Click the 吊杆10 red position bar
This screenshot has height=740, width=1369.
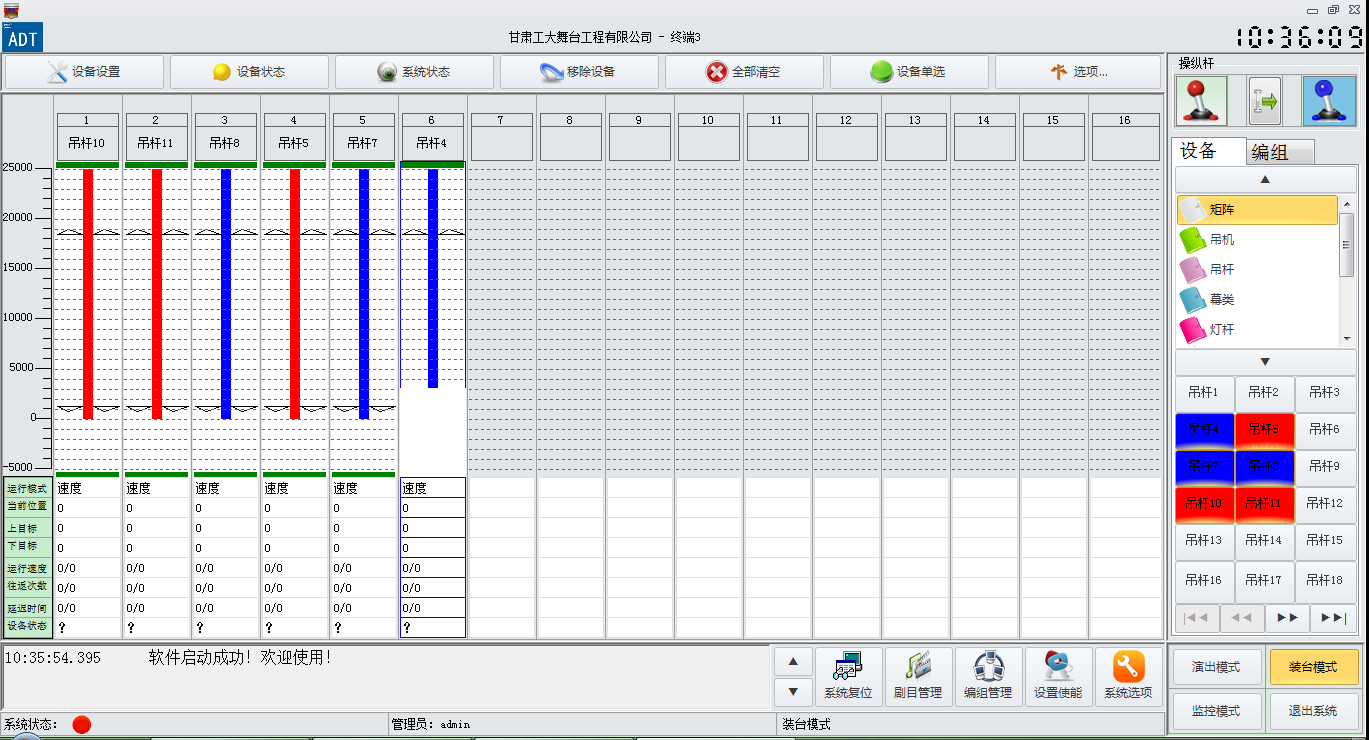click(88, 294)
